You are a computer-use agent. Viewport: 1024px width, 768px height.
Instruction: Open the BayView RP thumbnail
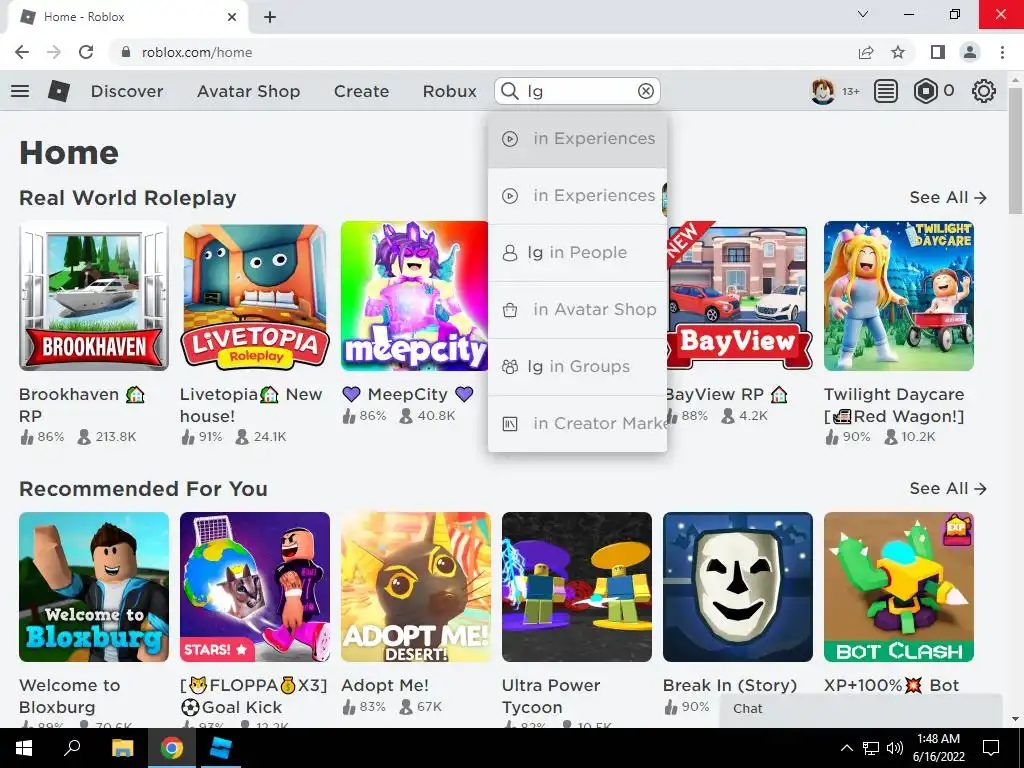tap(738, 296)
